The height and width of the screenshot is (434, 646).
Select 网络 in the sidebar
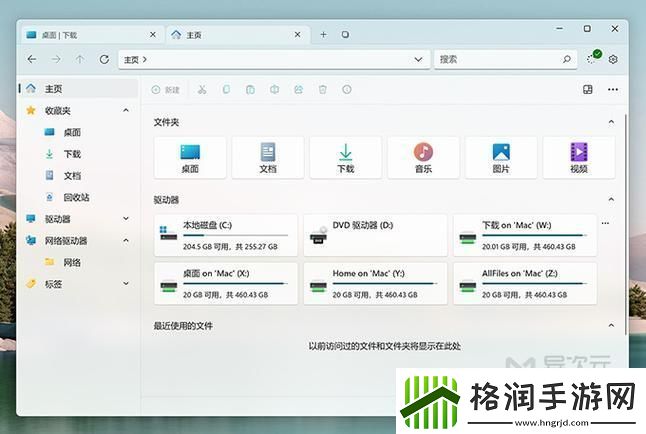pyautogui.click(x=79, y=262)
